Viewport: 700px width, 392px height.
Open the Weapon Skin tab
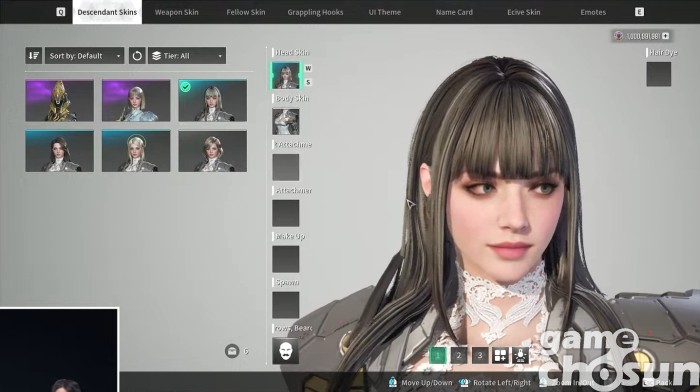pos(177,12)
